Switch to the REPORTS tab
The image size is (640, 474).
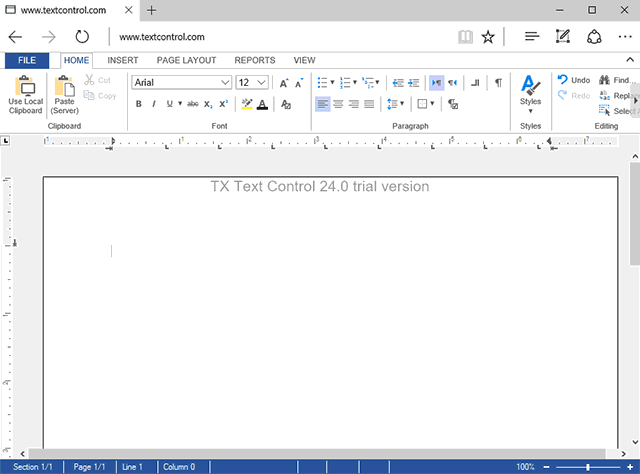pyautogui.click(x=255, y=60)
